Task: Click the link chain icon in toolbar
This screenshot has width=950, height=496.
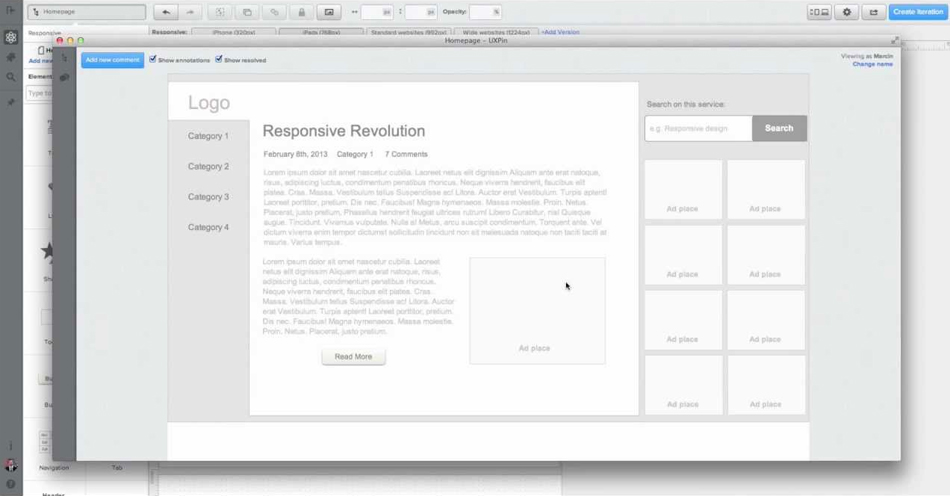Action: pyautogui.click(x=274, y=12)
